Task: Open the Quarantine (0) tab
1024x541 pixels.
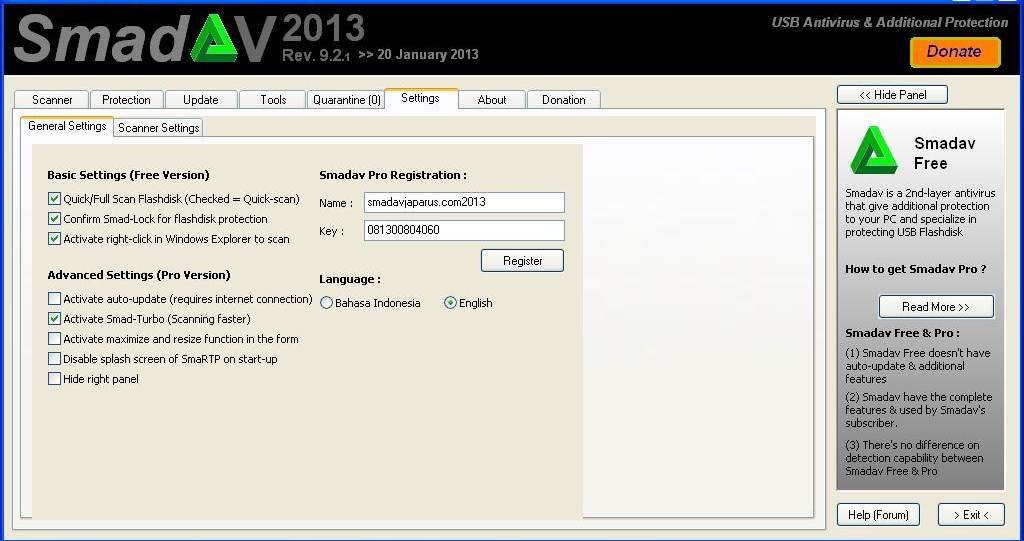Action: [346, 99]
